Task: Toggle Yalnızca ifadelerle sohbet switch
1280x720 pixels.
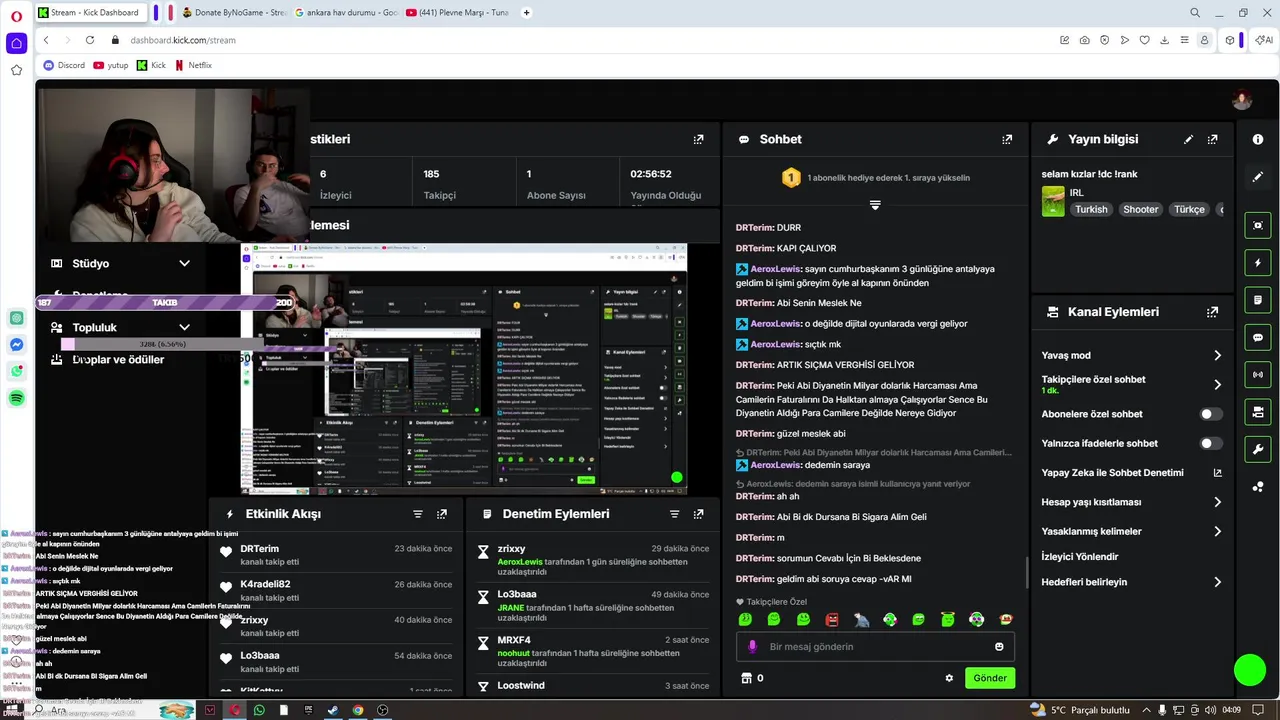Action: (1210, 443)
